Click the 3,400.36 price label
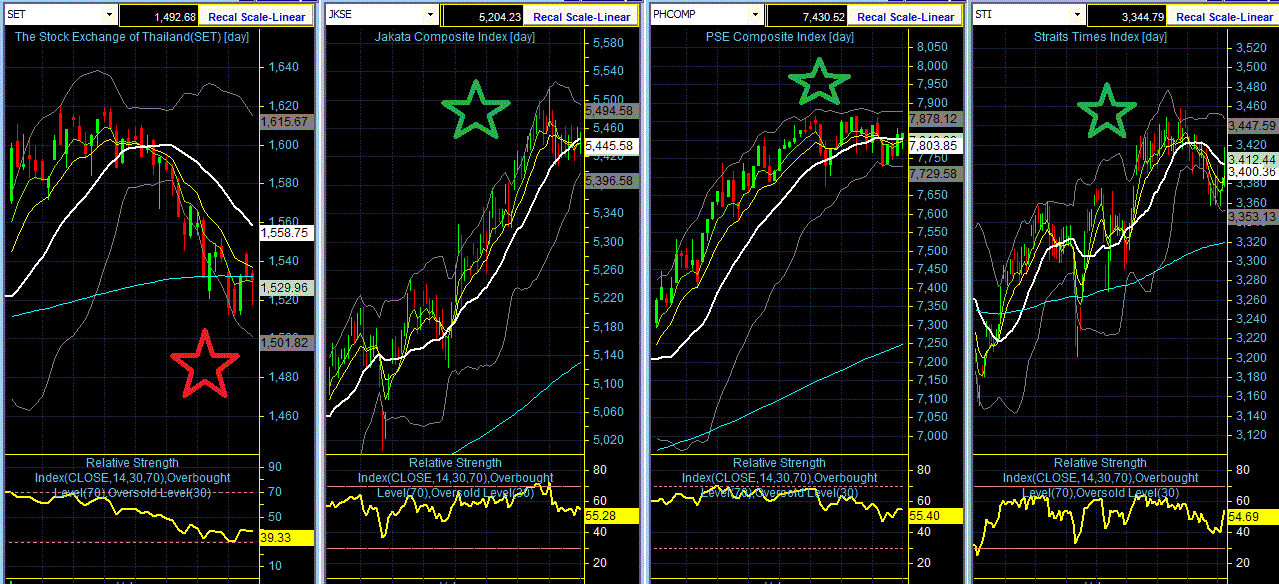Screen dimensions: 1279x584 [x=1254, y=172]
